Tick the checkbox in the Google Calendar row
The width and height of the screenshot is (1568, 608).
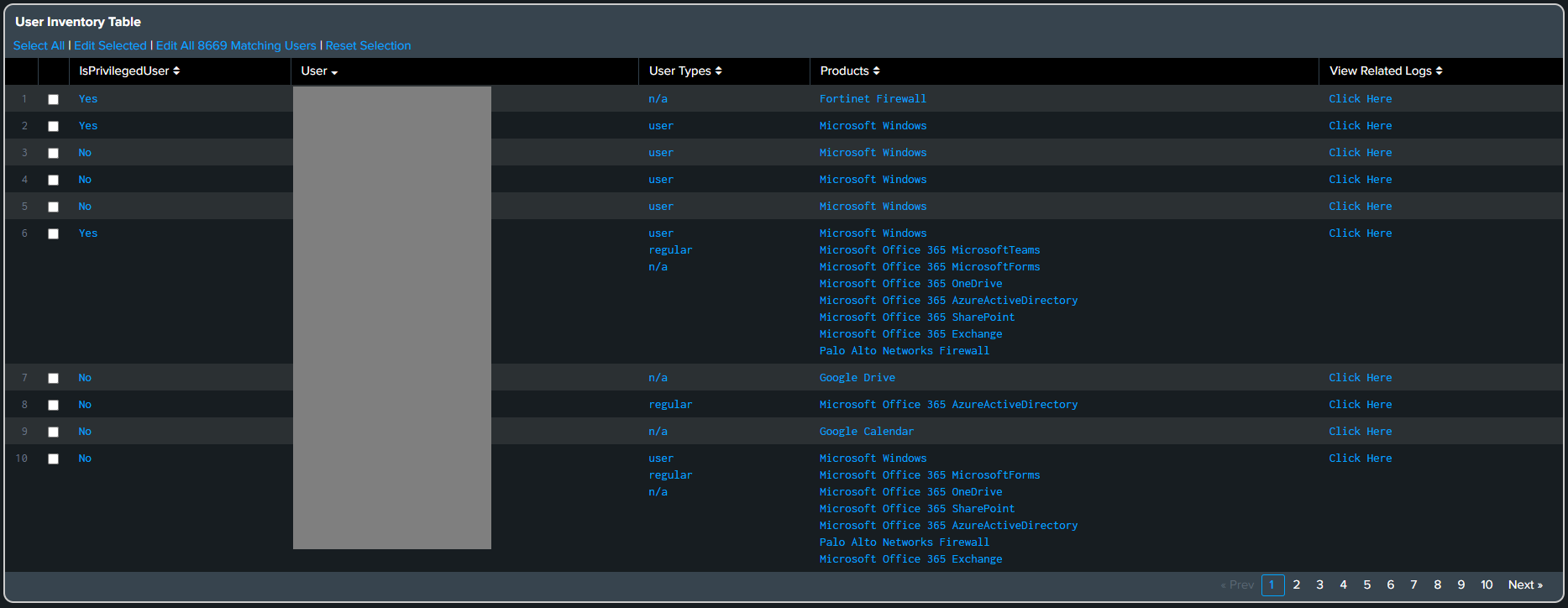pyautogui.click(x=54, y=432)
